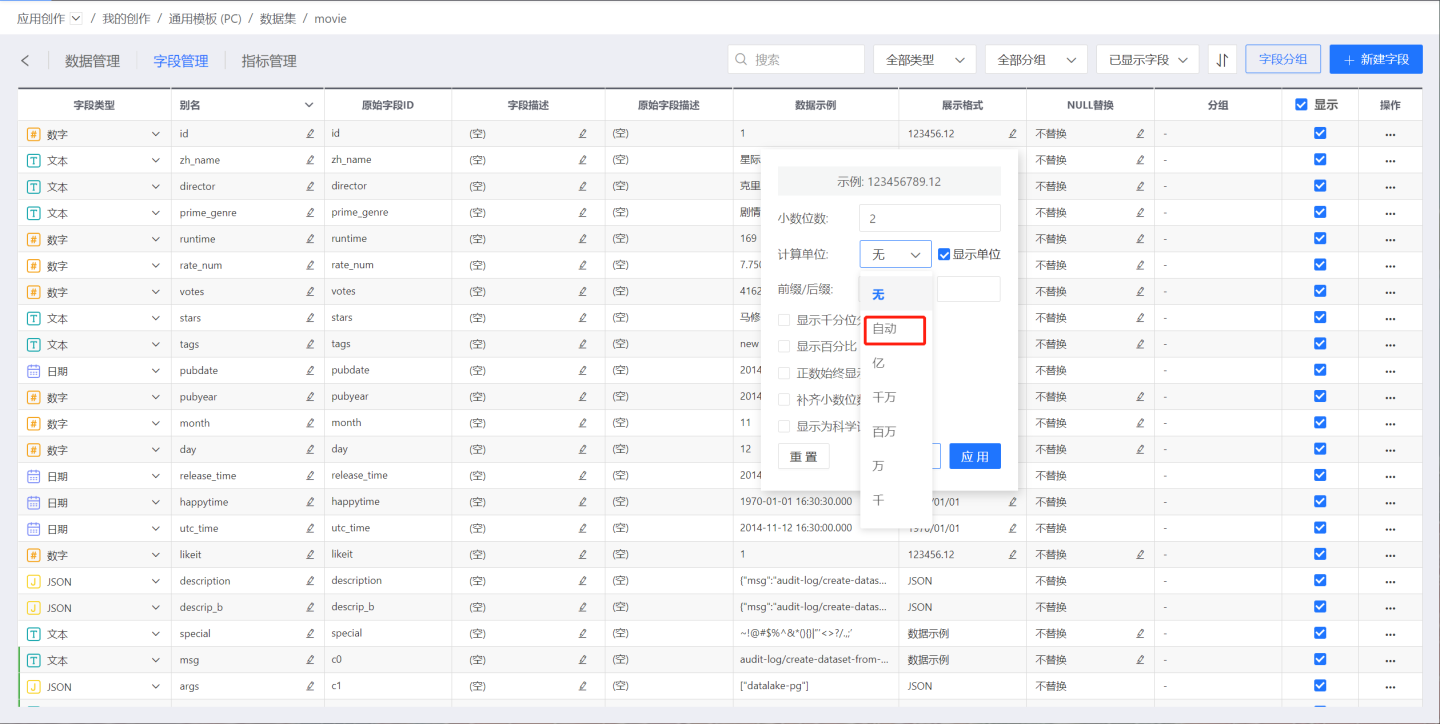Switch to the 指标管理 tab
Image resolution: width=1440 pixels, height=724 pixels.
269,61
